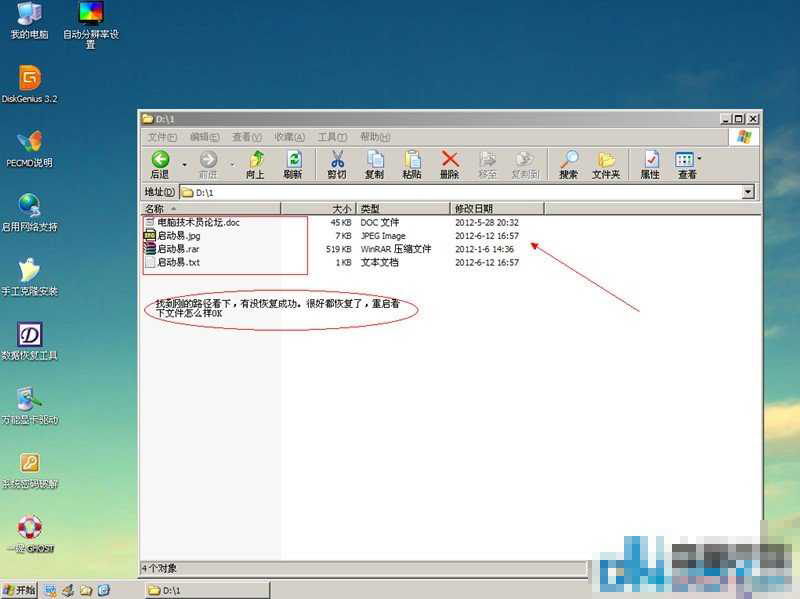
Task: Click the Back (后退) toolbar button
Action: 160,164
